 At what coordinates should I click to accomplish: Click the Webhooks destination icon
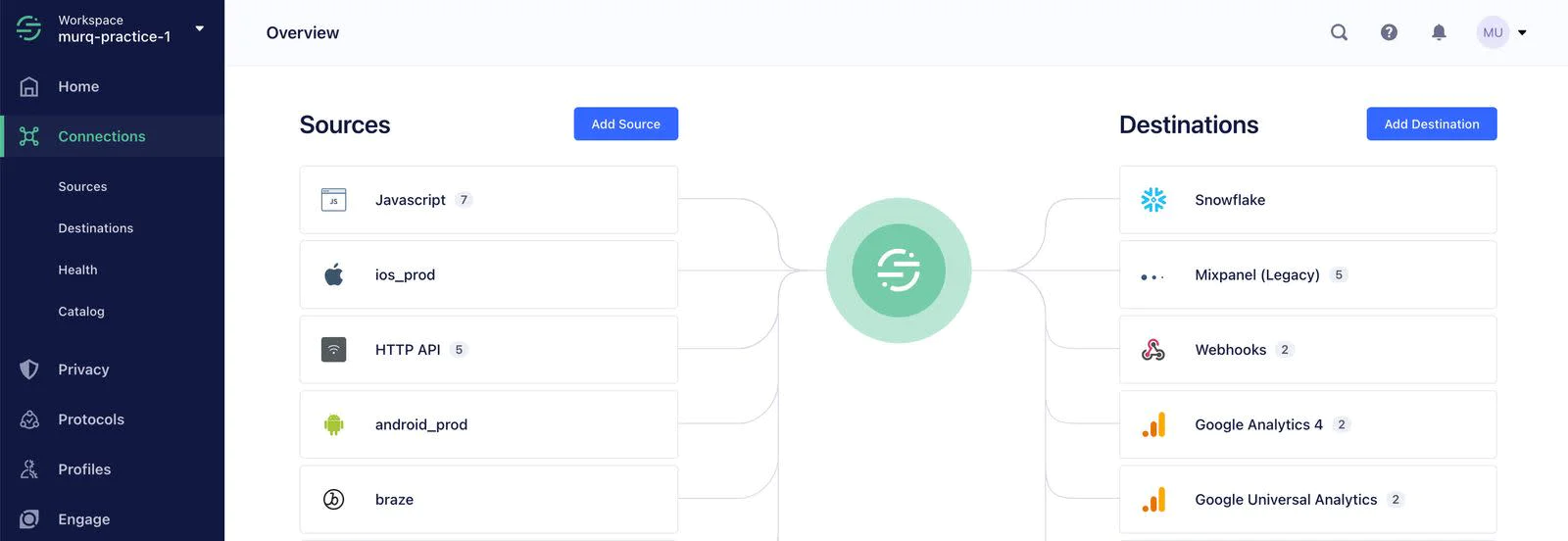(x=1153, y=350)
